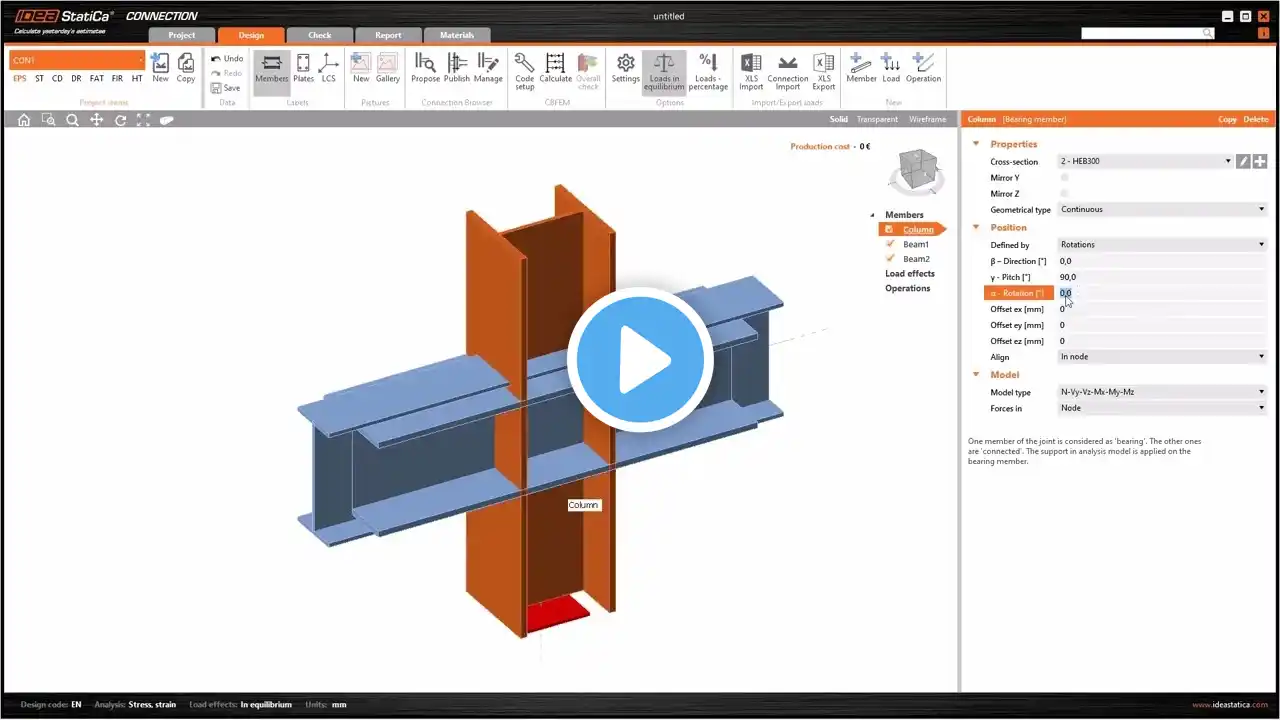The height and width of the screenshot is (720, 1280).
Task: Select the magnifier zoom tool
Action: tap(72, 120)
